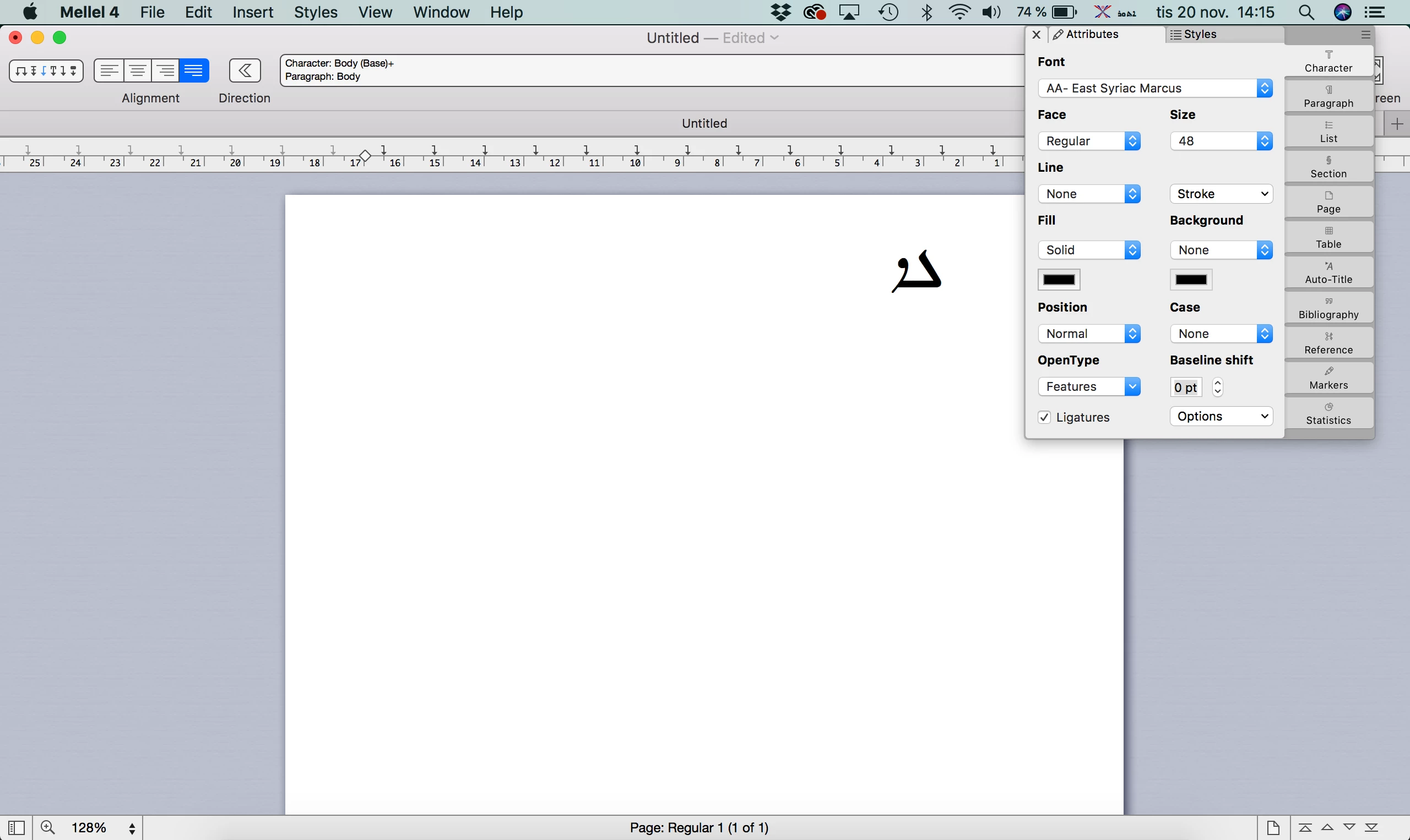Click the Fill color swatch
The image size is (1410, 840).
point(1059,280)
